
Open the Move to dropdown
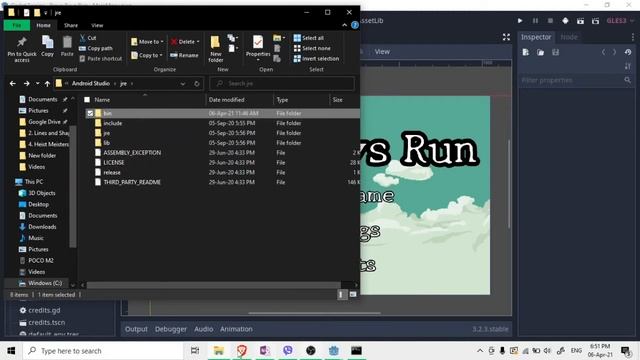coord(147,42)
